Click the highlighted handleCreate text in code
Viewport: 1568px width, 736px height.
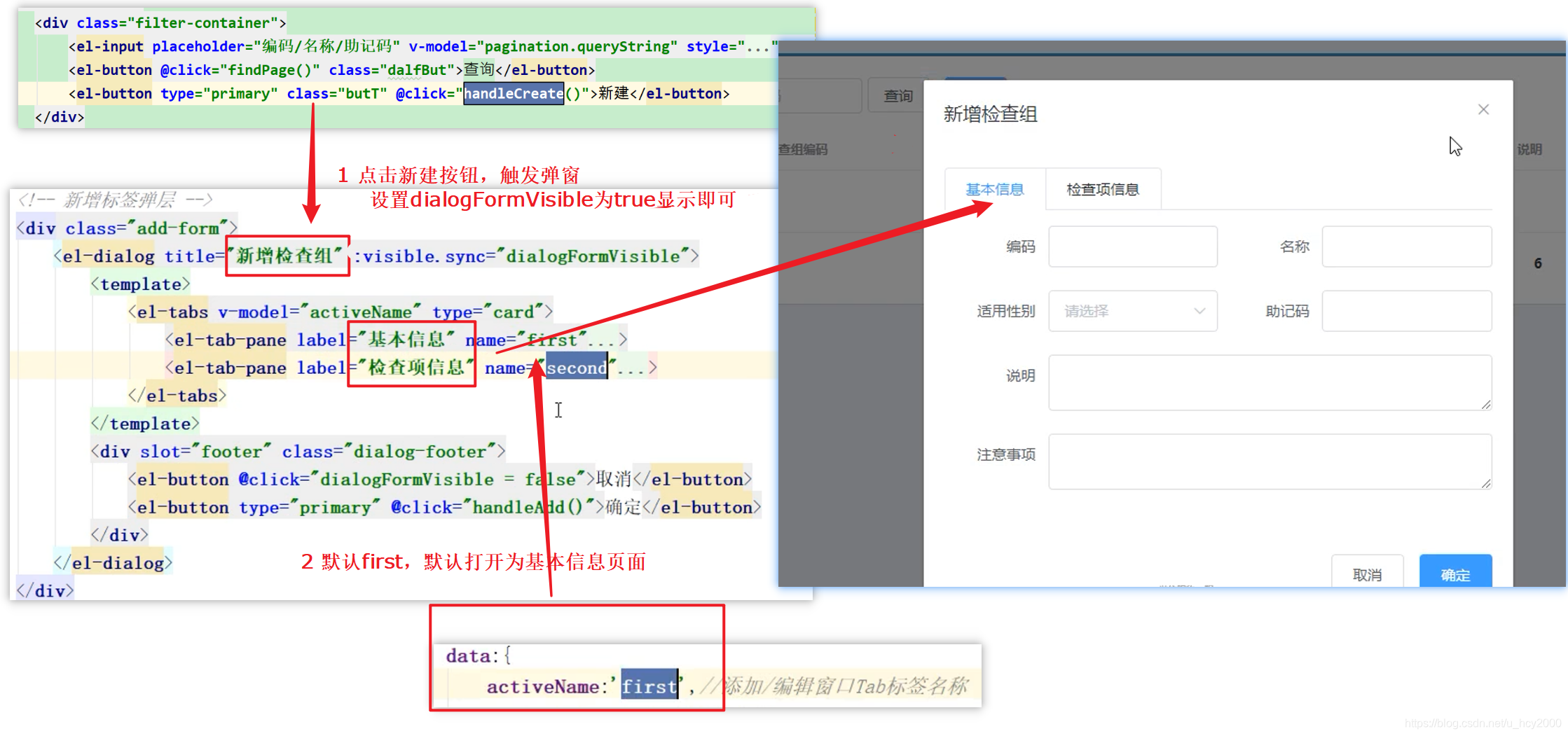click(514, 93)
